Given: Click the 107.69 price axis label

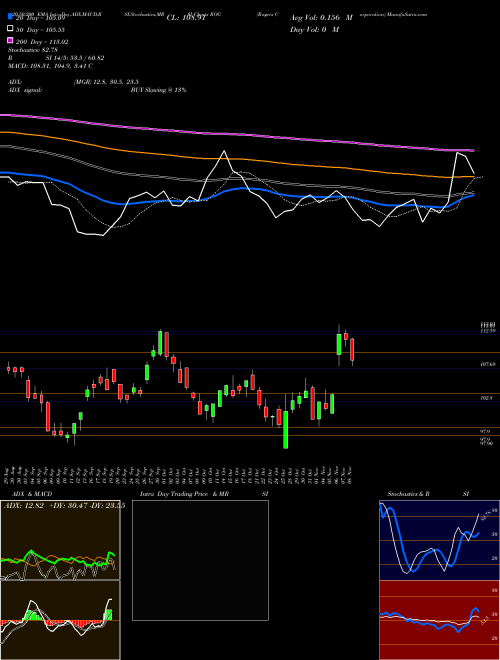Looking at the screenshot, I should click(x=488, y=364).
